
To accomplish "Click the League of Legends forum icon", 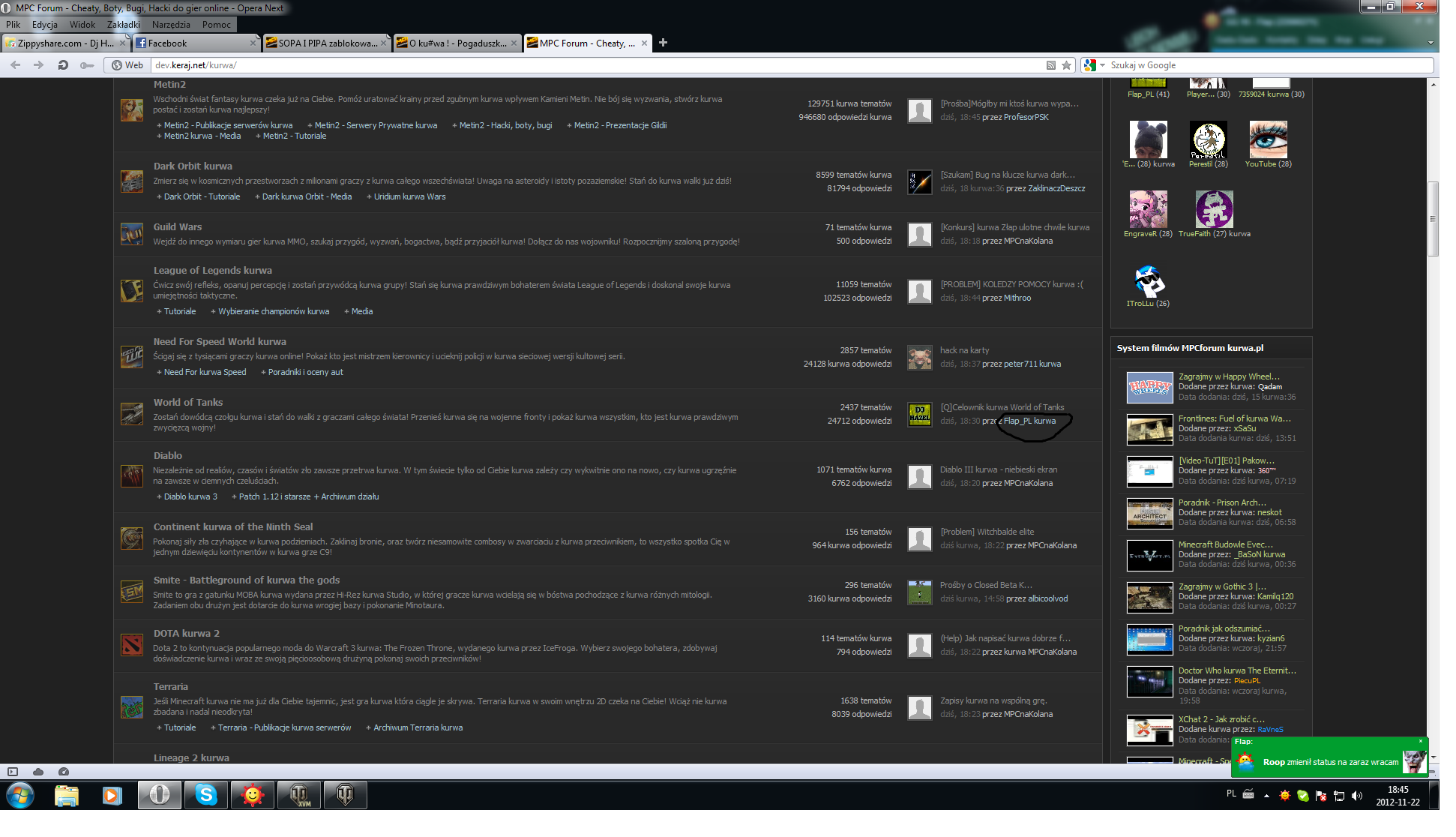I will [132, 290].
